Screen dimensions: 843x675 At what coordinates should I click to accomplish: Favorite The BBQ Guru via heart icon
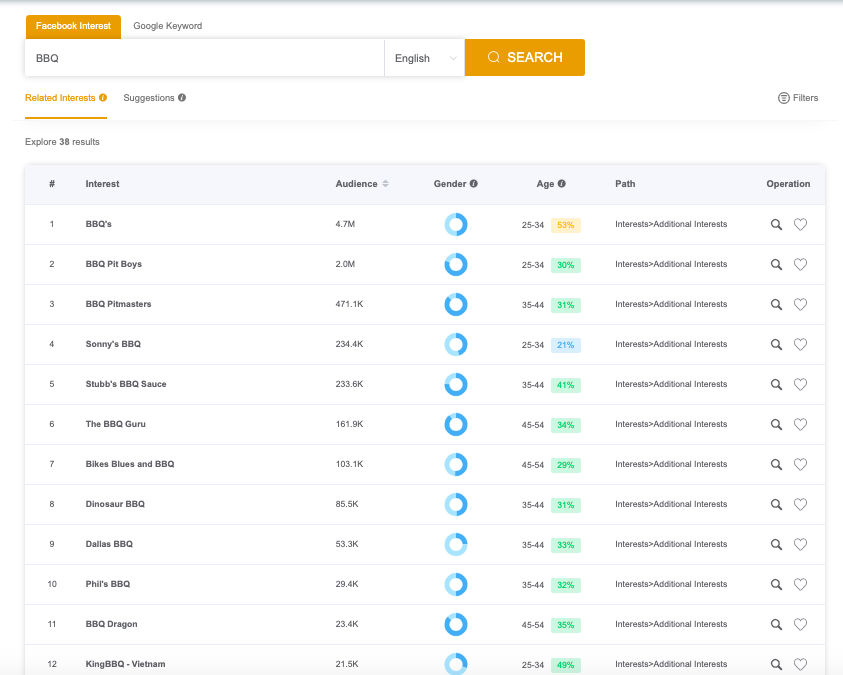tap(801, 425)
